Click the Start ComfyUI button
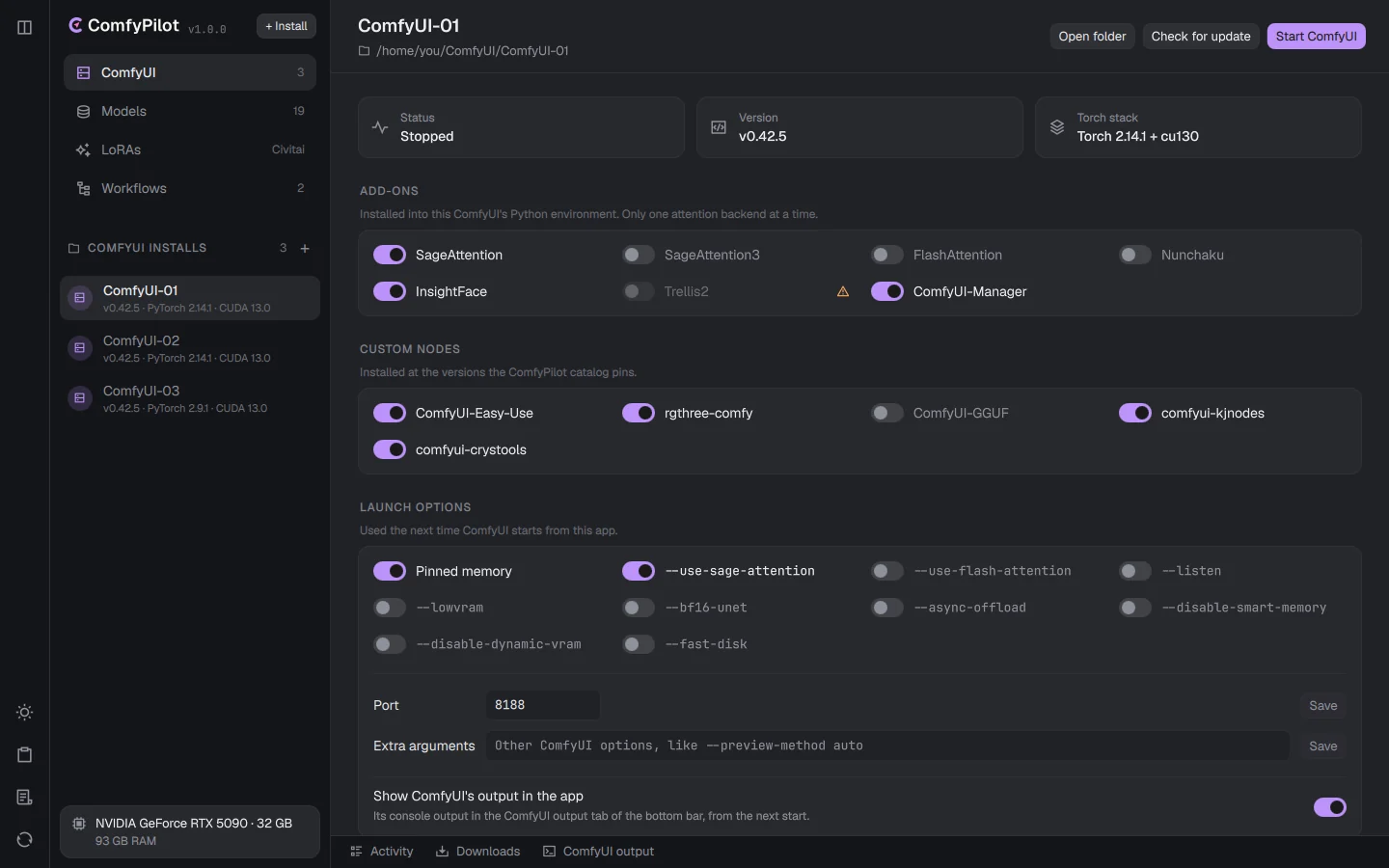 (x=1316, y=37)
